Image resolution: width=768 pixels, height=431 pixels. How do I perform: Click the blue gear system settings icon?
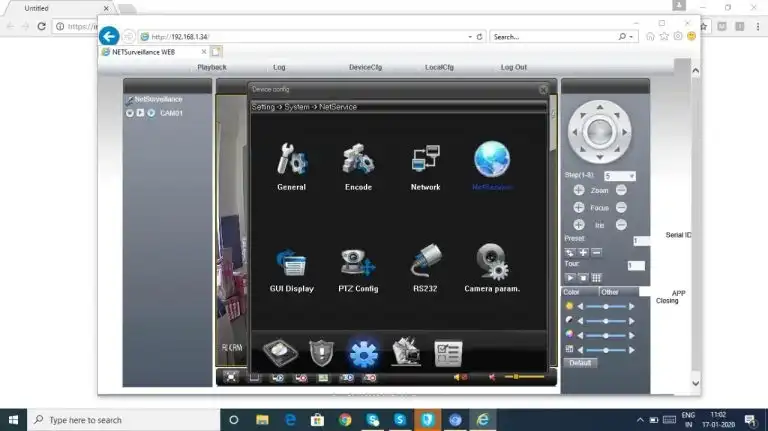[362, 353]
